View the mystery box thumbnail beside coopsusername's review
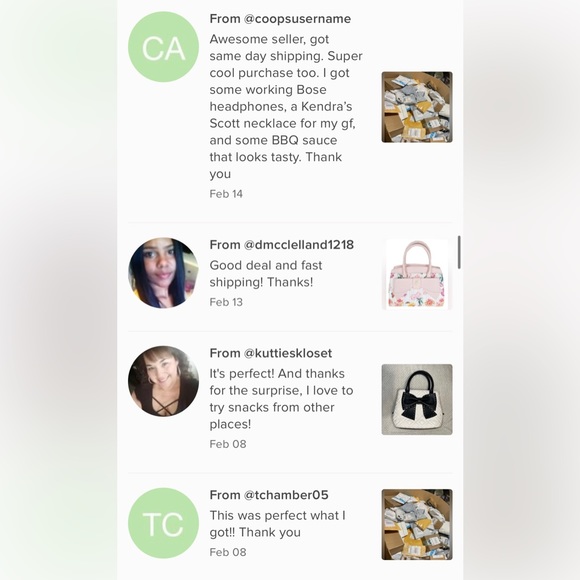This screenshot has height=580, width=580. [417, 107]
